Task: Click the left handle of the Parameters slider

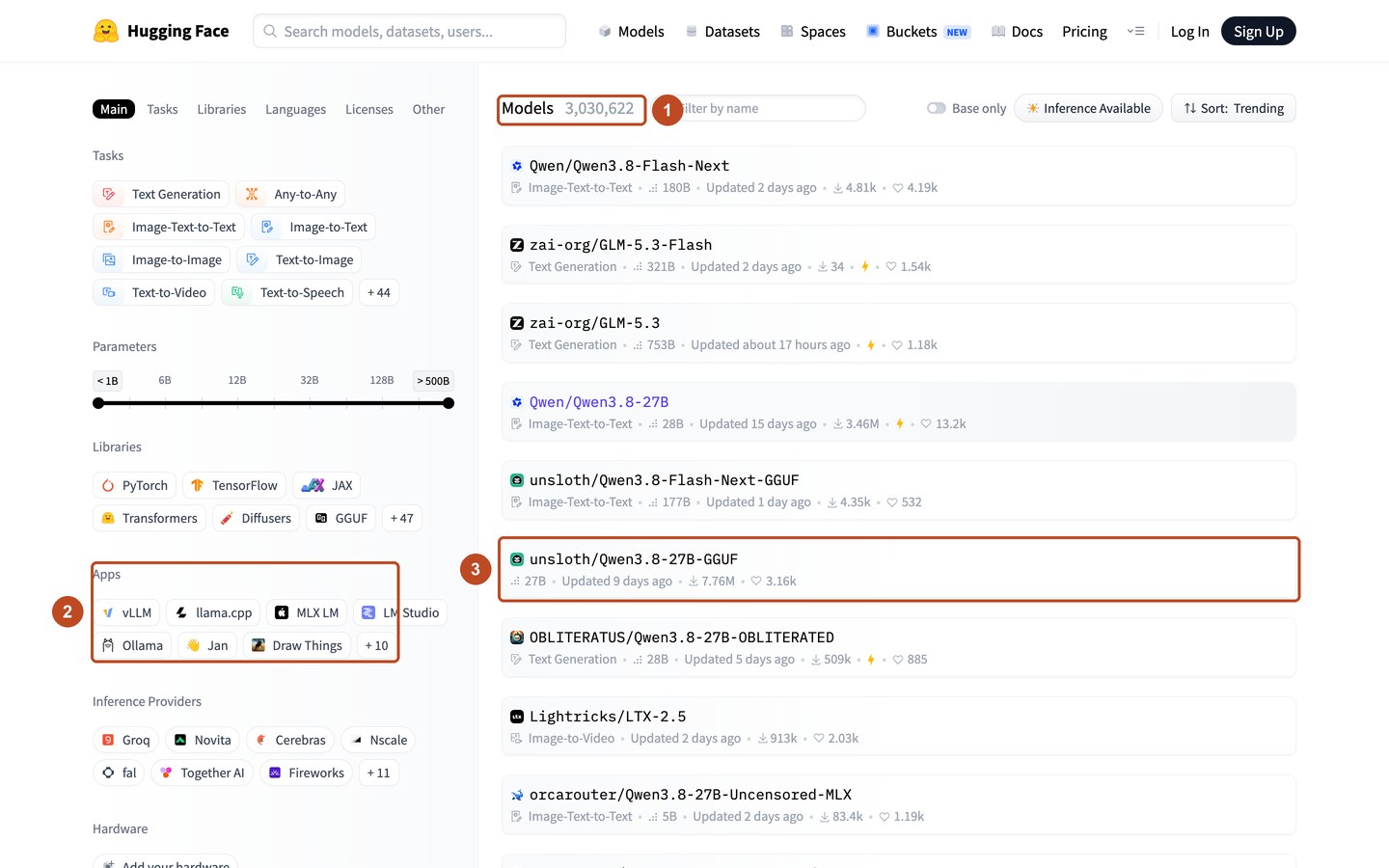Action: (98, 403)
